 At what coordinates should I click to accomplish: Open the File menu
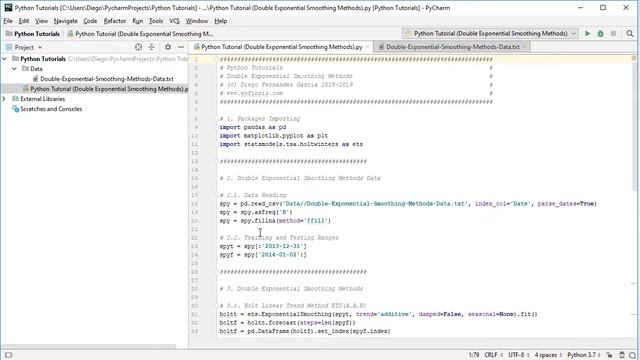8,21
